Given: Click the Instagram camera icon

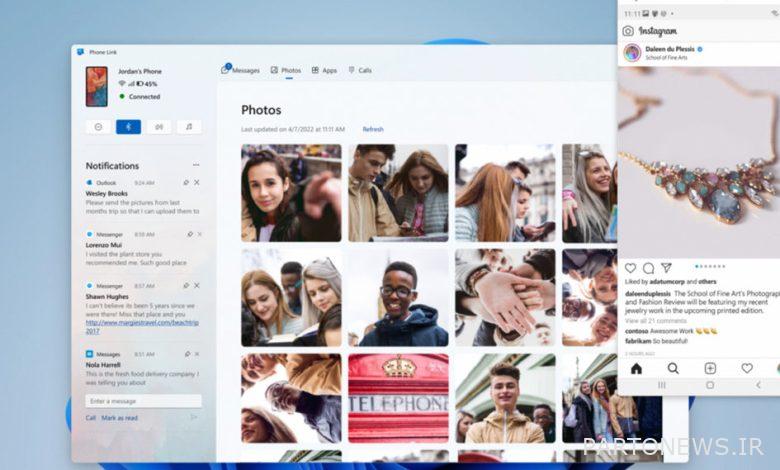Looking at the screenshot, I should pos(628,31).
